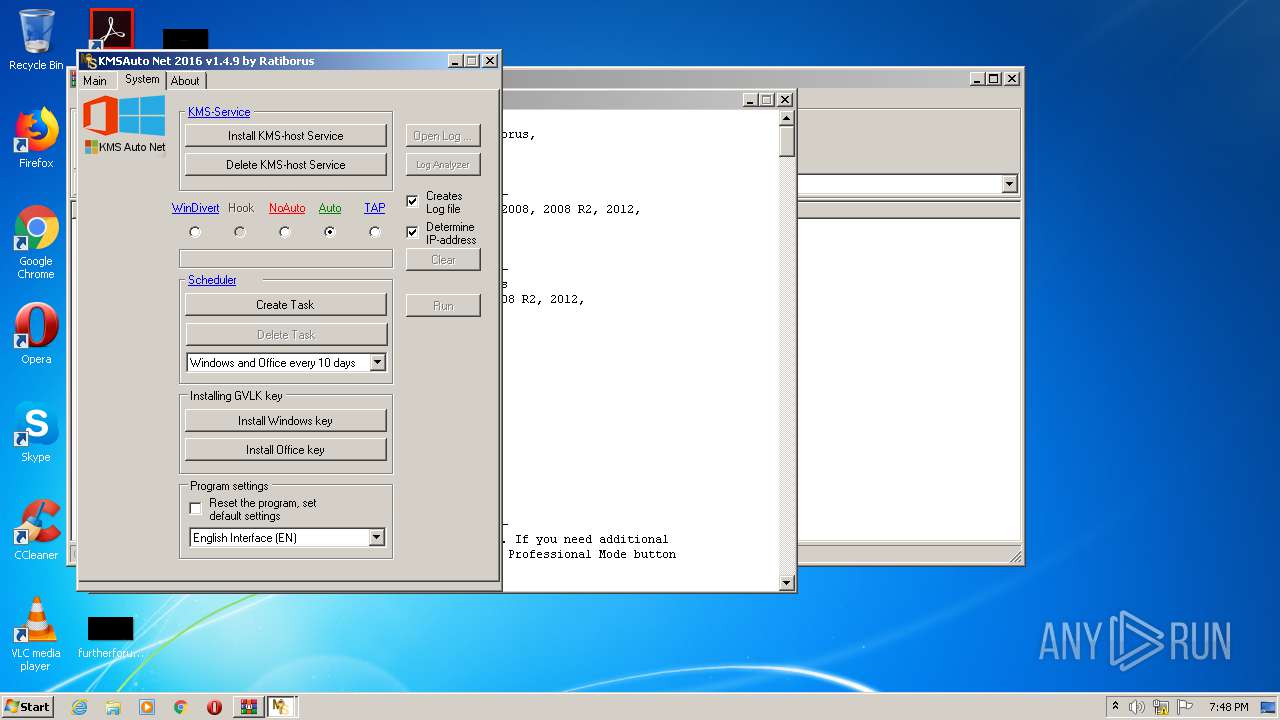This screenshot has height=720, width=1280.
Task: Launch Opera from the desktop
Action: point(36,334)
